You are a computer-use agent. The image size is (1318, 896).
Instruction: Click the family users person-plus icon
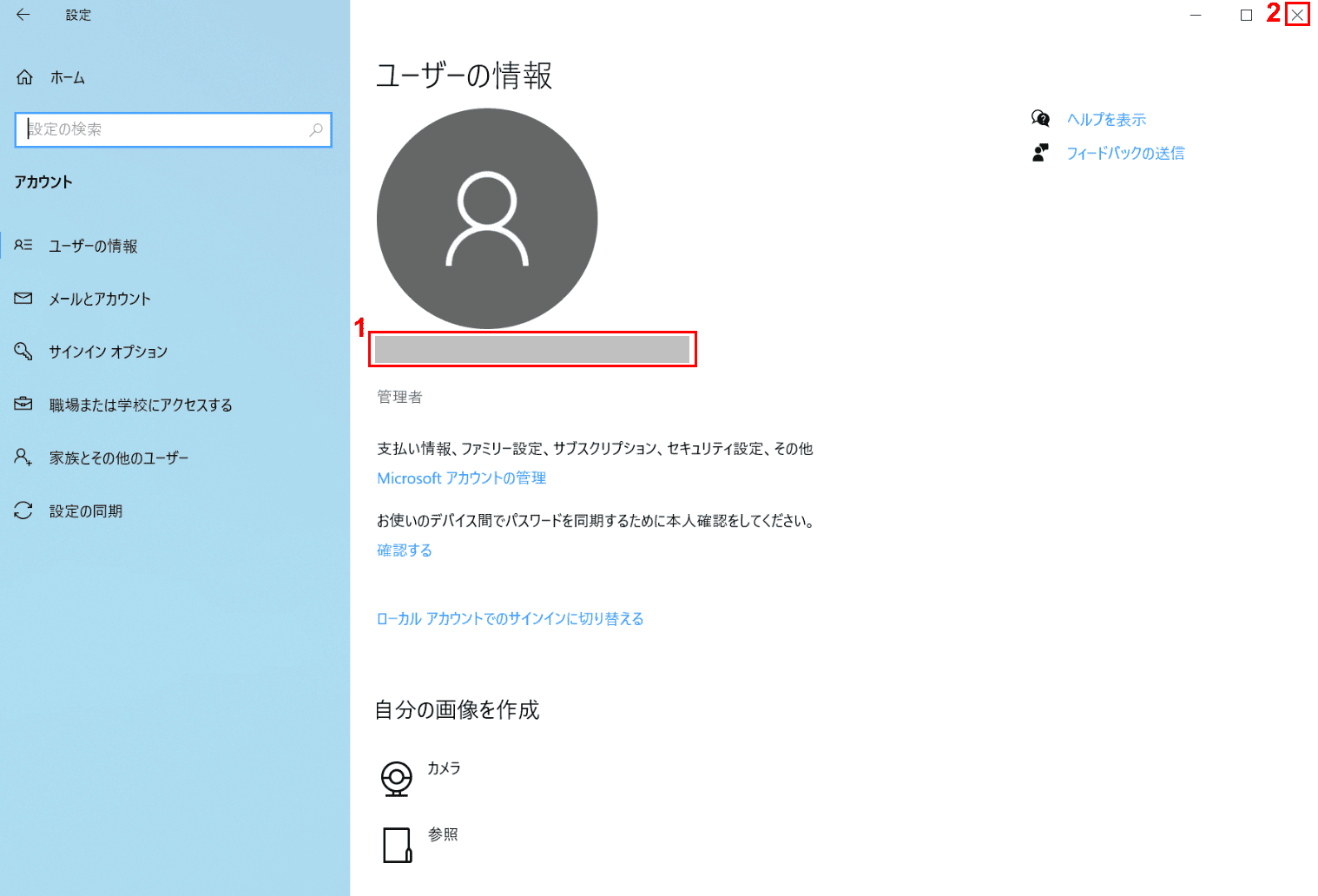[23, 457]
